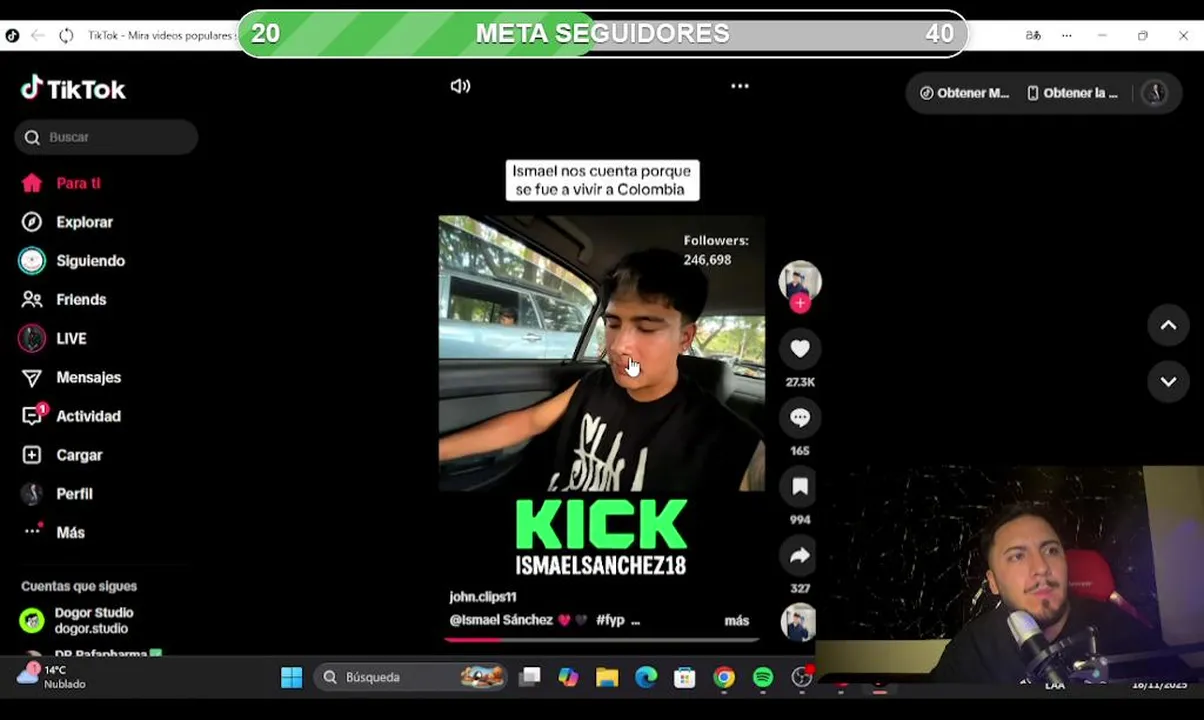Open the Friends section
1204x720 pixels.
click(64, 300)
